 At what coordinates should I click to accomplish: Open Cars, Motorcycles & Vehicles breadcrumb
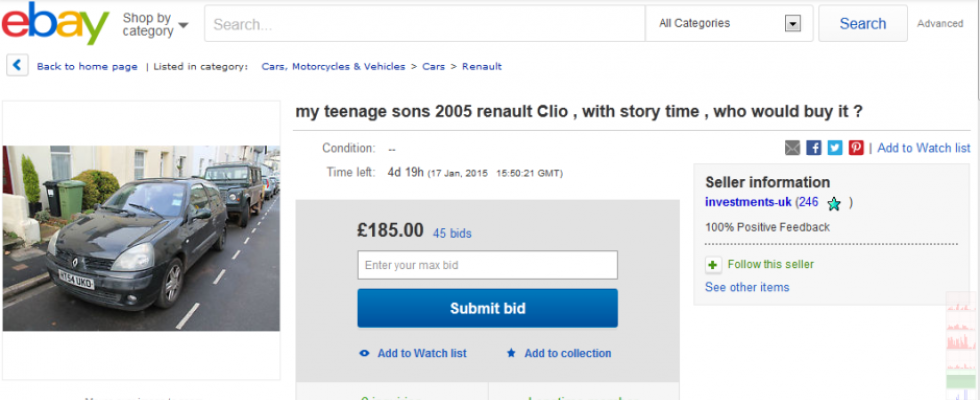333,67
